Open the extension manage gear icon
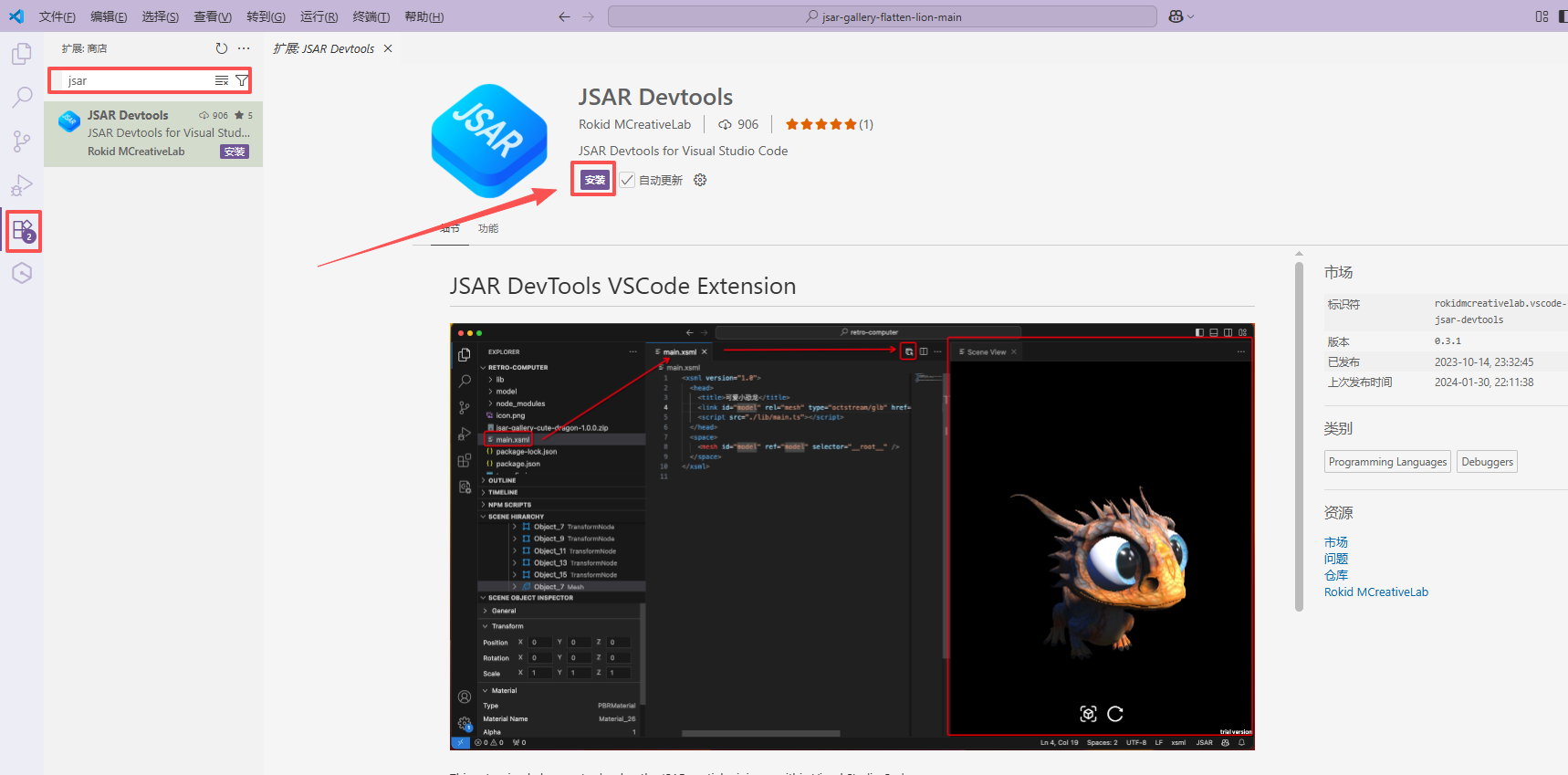This screenshot has height=775, width=1568. tap(700, 180)
